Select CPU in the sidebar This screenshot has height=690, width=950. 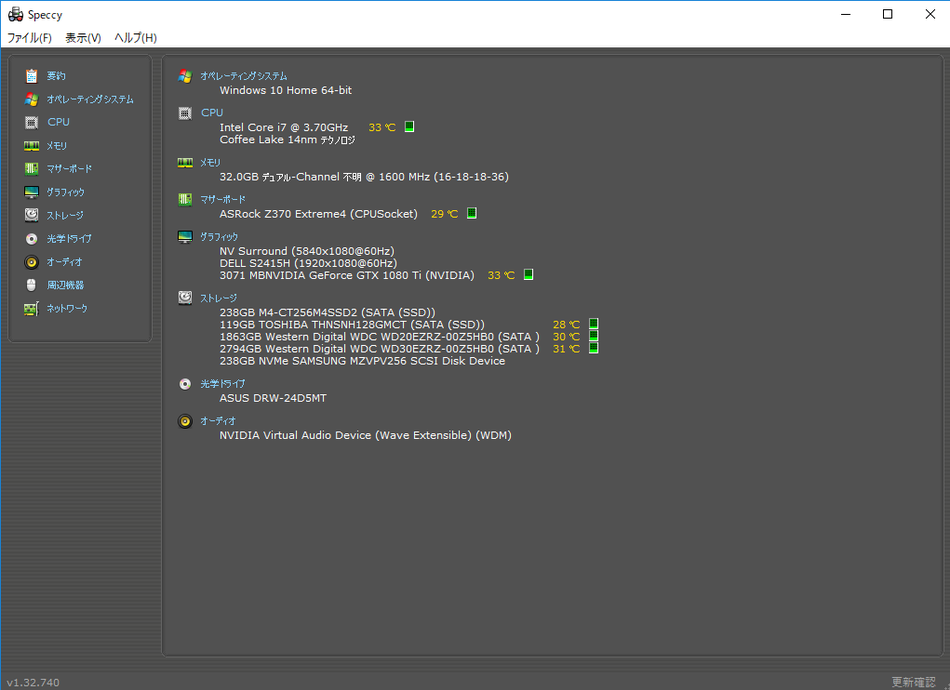tap(59, 122)
